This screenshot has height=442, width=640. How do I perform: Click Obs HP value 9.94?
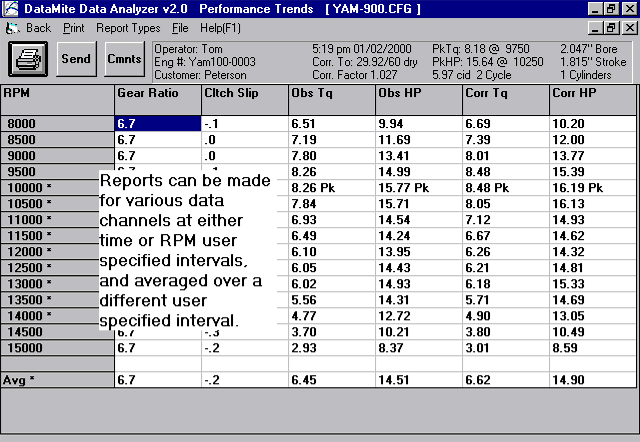[419, 124]
